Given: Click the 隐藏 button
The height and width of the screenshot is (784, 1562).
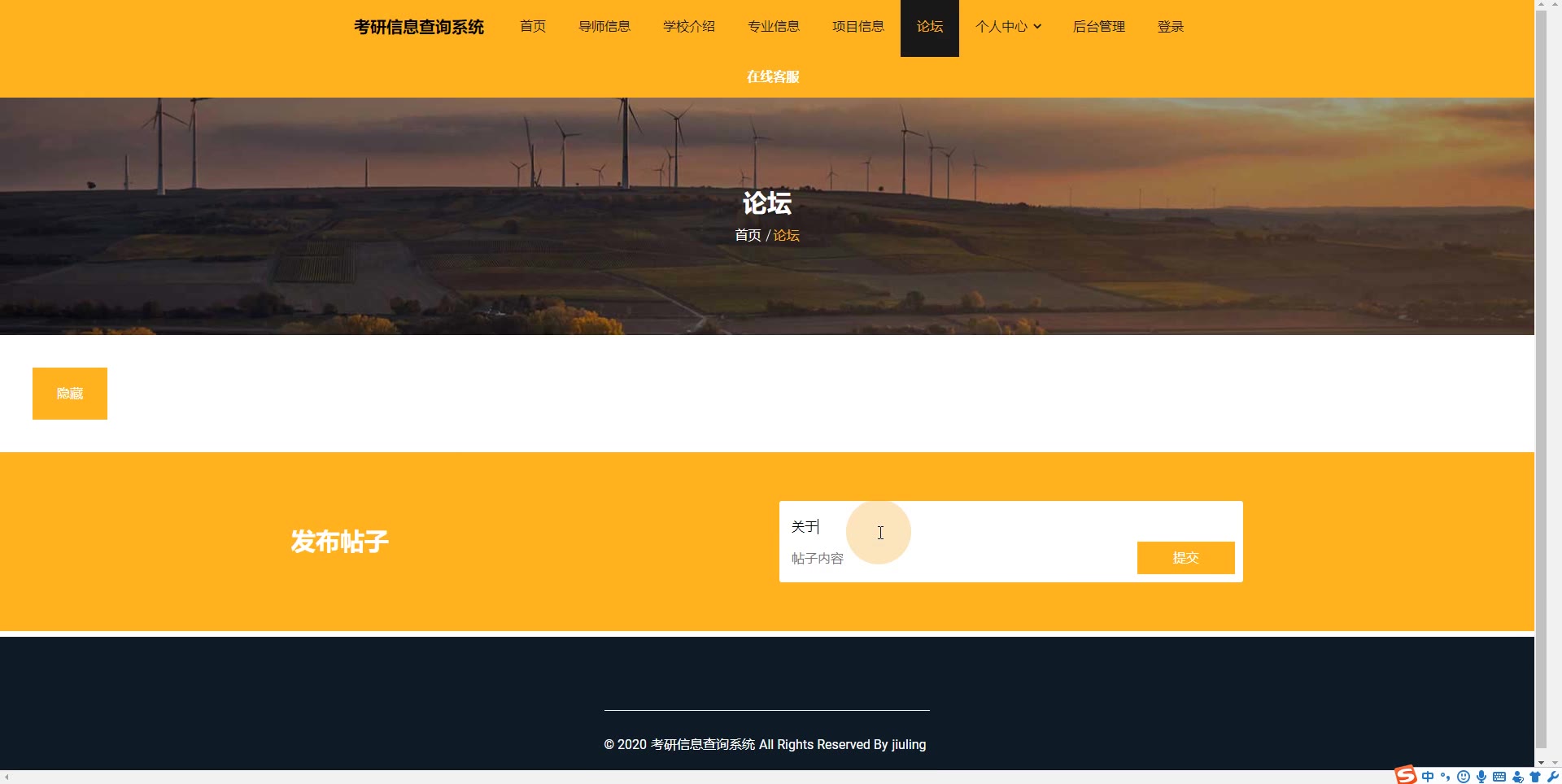Looking at the screenshot, I should pyautogui.click(x=70, y=394).
